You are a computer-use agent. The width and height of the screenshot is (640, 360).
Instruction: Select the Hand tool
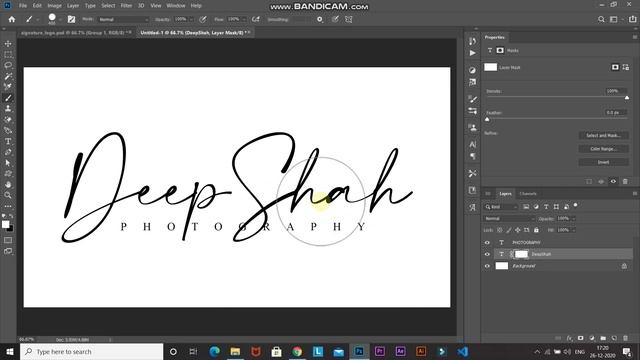point(8,184)
